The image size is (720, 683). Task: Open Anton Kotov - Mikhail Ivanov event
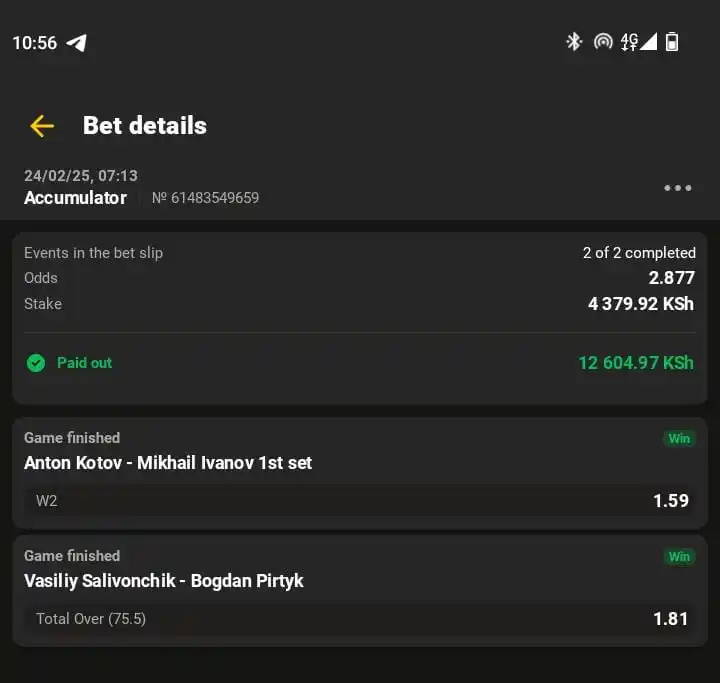coord(168,463)
